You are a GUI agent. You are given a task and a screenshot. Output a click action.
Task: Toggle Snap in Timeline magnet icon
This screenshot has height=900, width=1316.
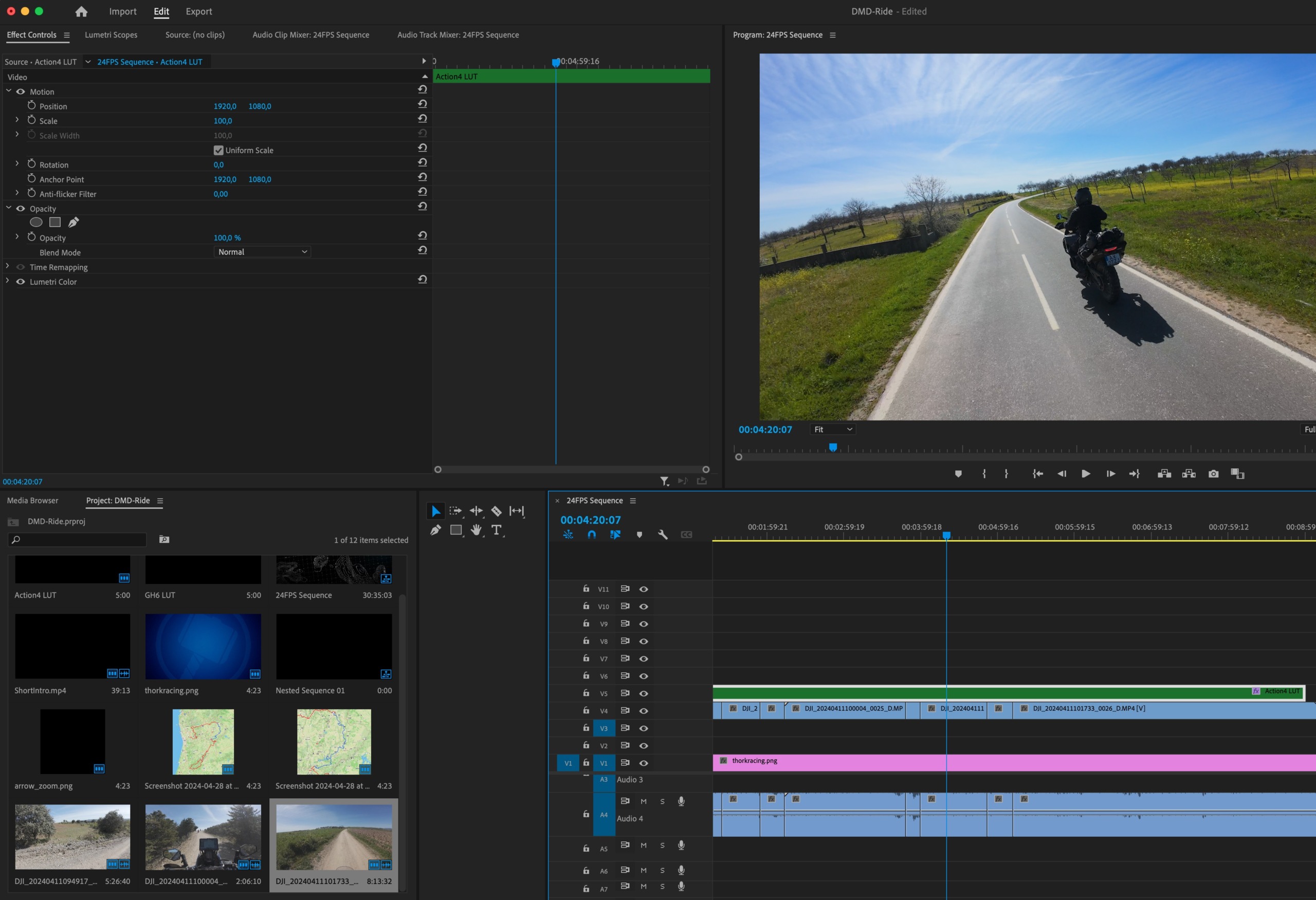592,535
